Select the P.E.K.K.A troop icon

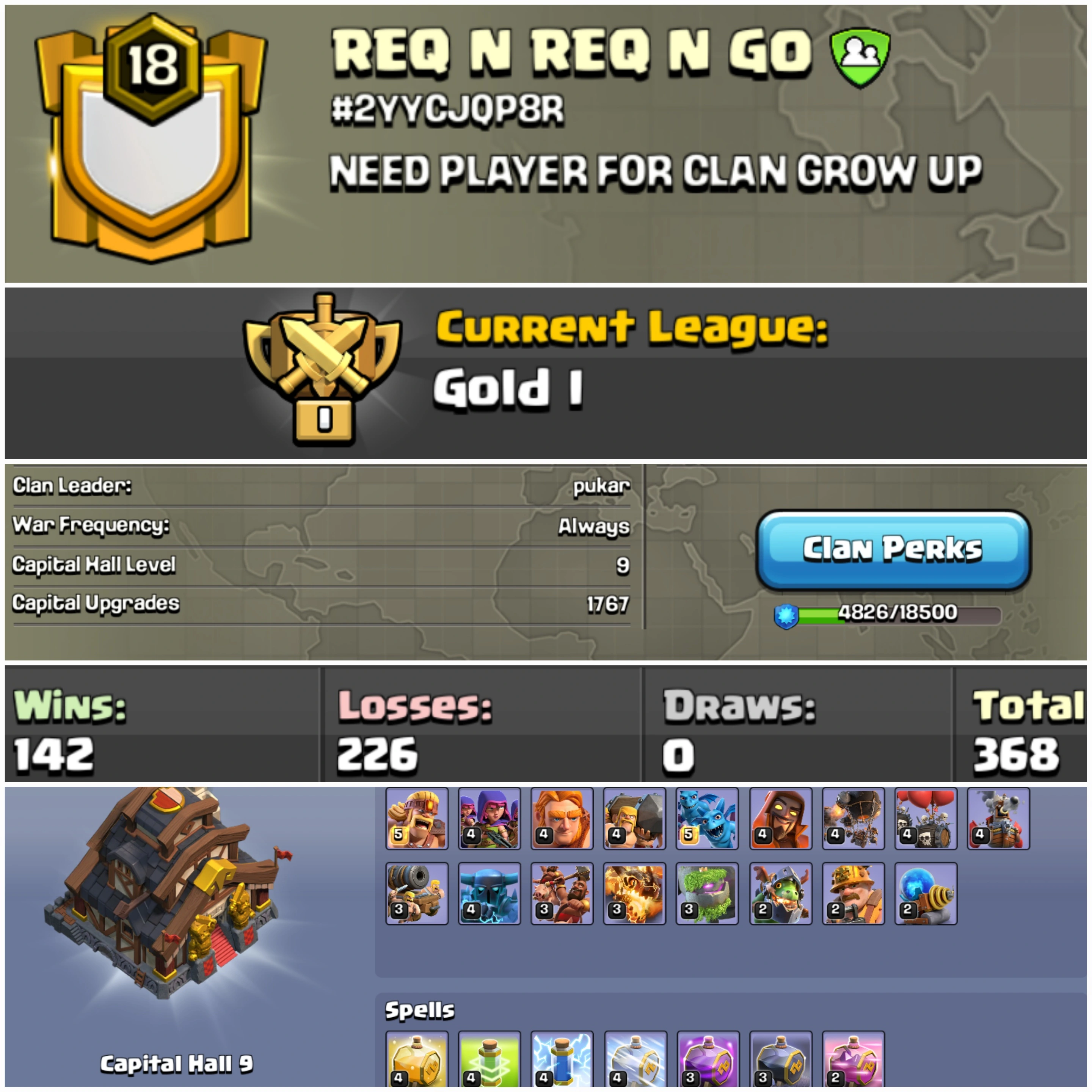click(489, 893)
